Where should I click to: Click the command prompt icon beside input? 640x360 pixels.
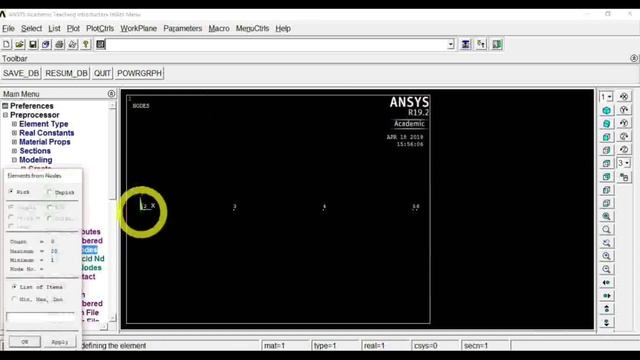tap(100, 44)
